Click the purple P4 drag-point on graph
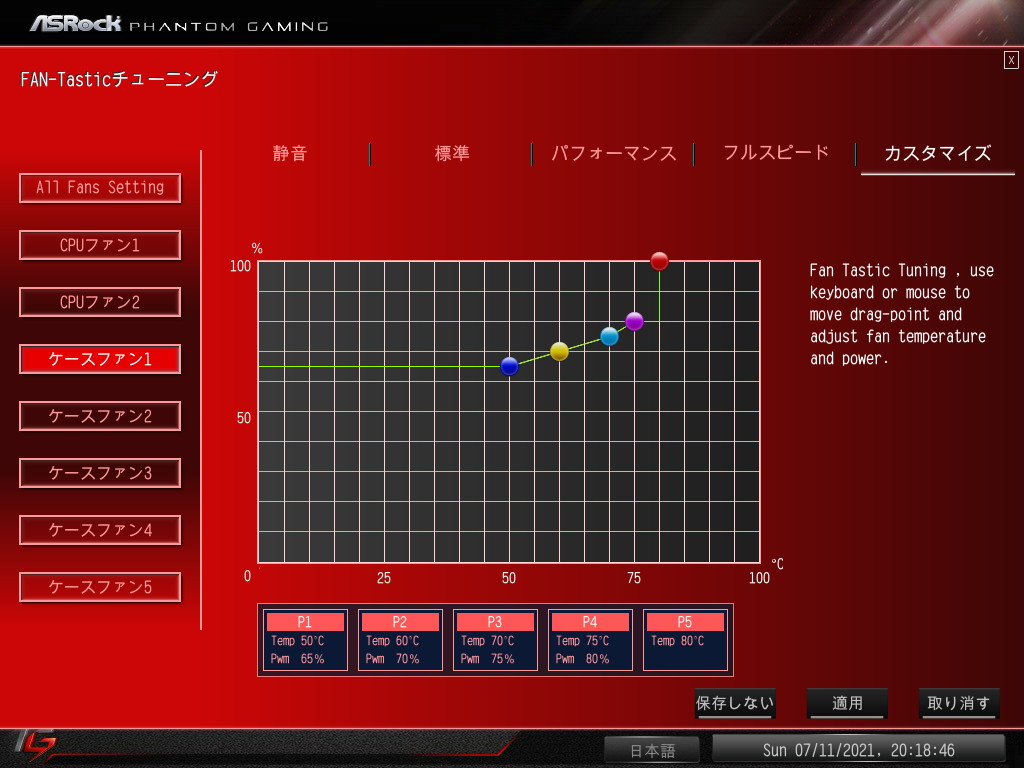This screenshot has height=768, width=1024. pyautogui.click(x=634, y=321)
